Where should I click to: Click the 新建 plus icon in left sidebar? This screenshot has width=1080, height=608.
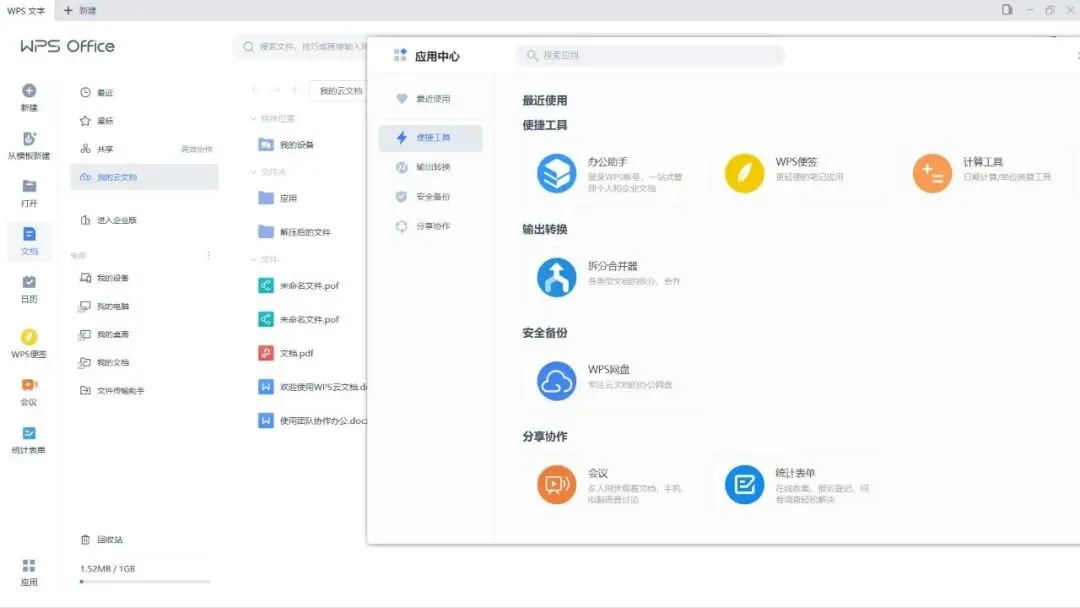29,91
